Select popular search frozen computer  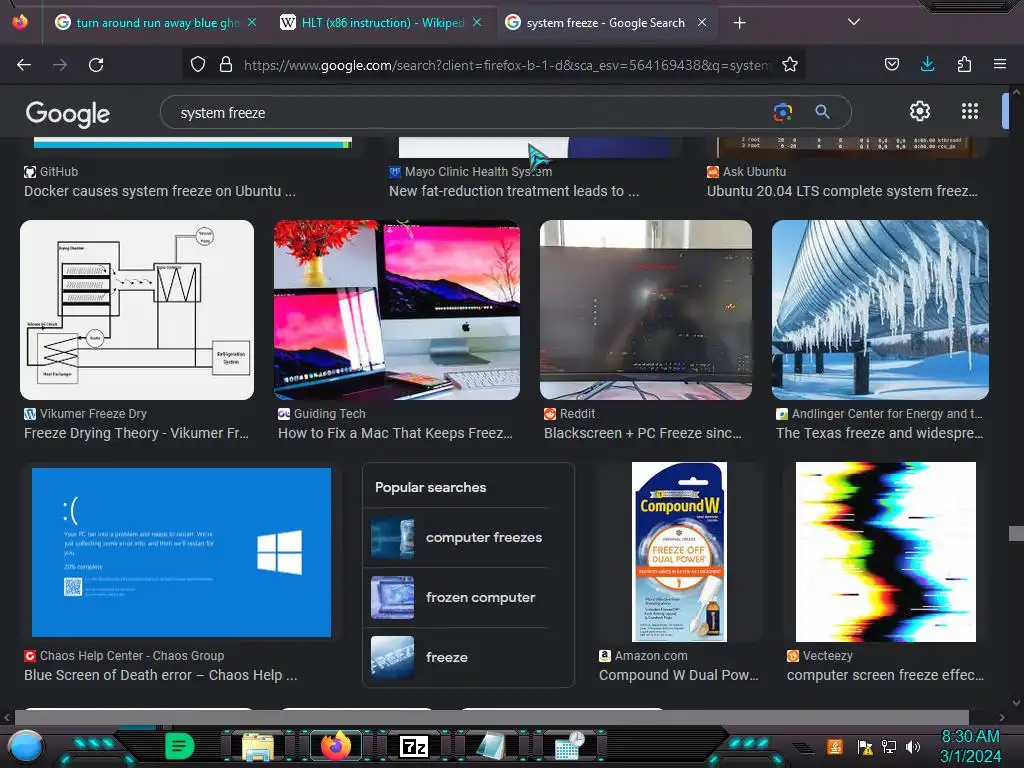pyautogui.click(x=459, y=598)
